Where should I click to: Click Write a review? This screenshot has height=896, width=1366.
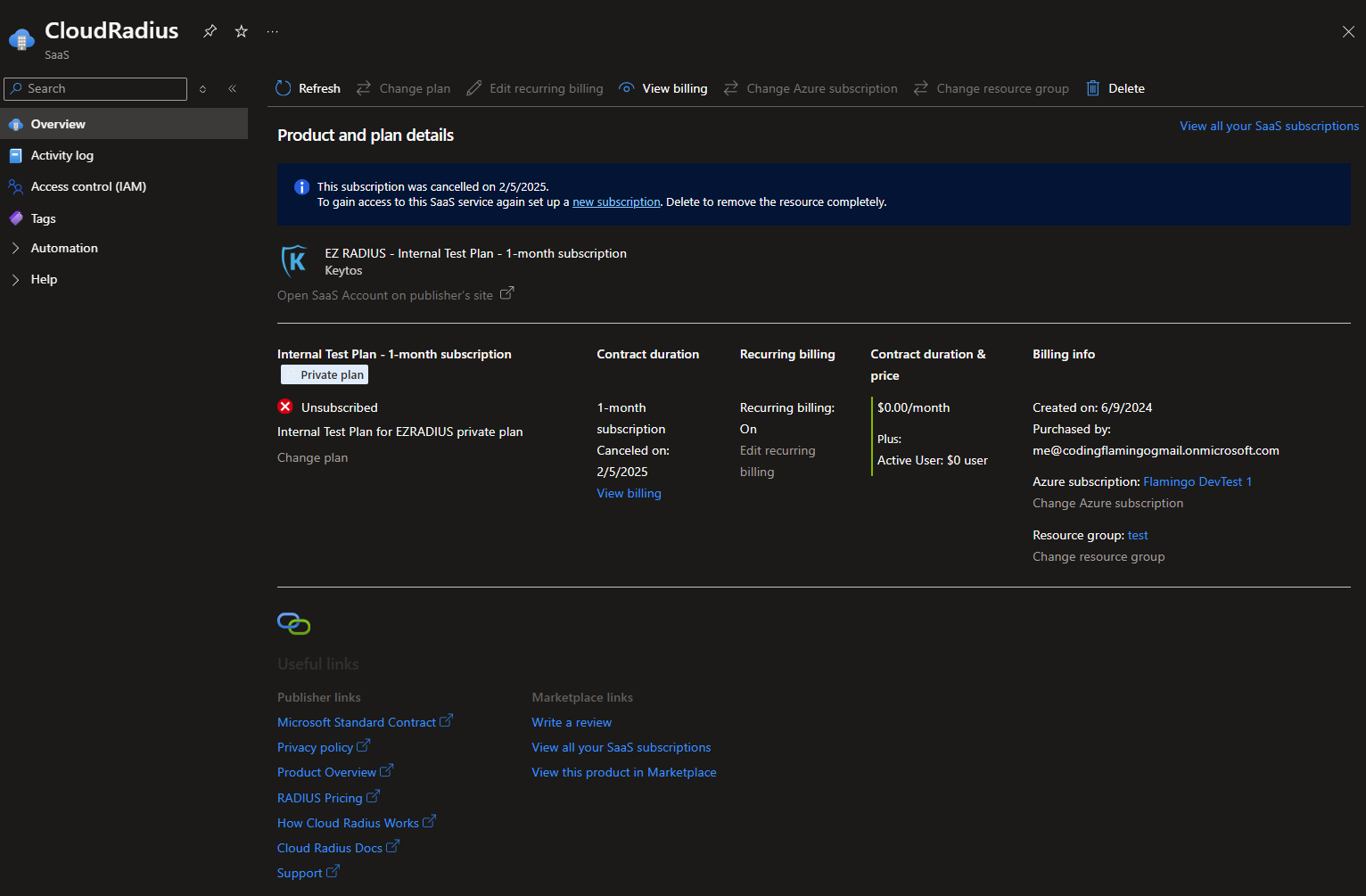(572, 722)
